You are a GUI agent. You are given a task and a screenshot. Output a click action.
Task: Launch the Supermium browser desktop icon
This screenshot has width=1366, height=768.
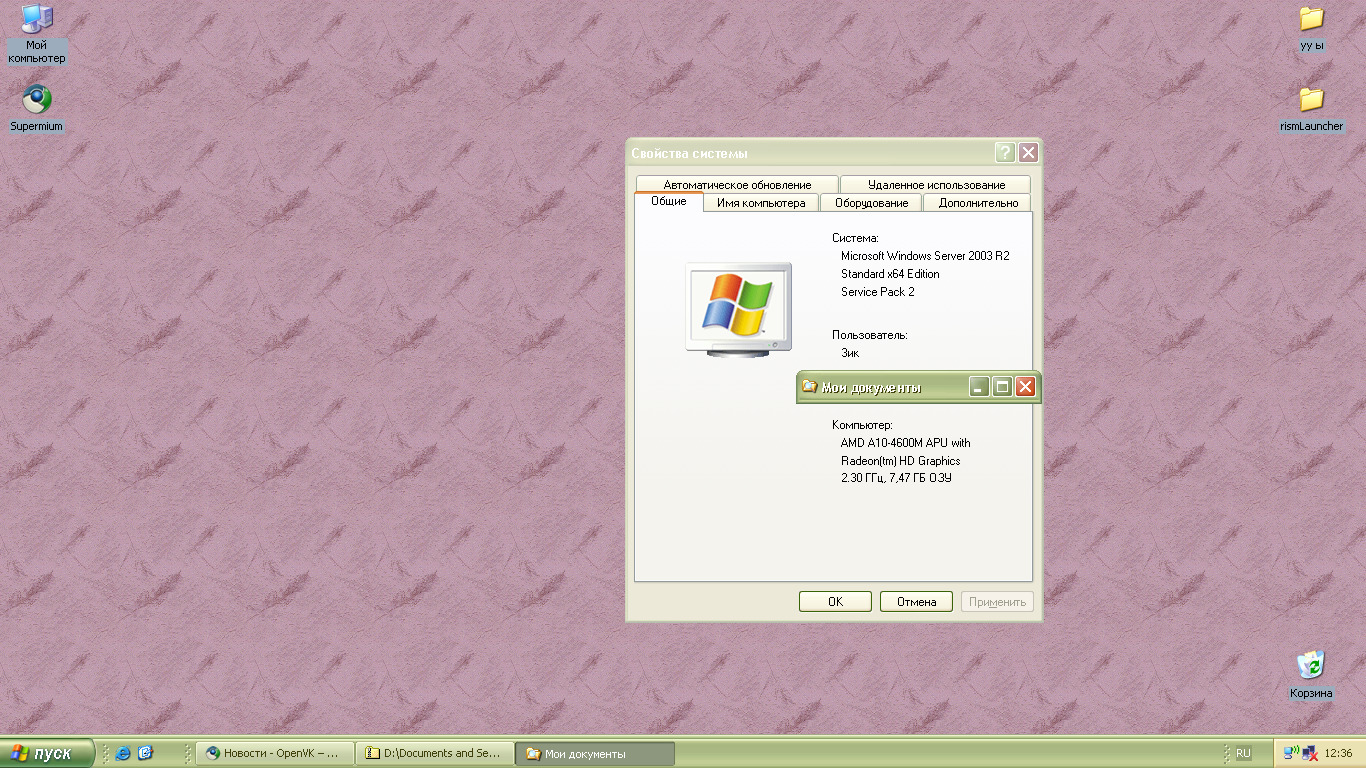point(37,109)
